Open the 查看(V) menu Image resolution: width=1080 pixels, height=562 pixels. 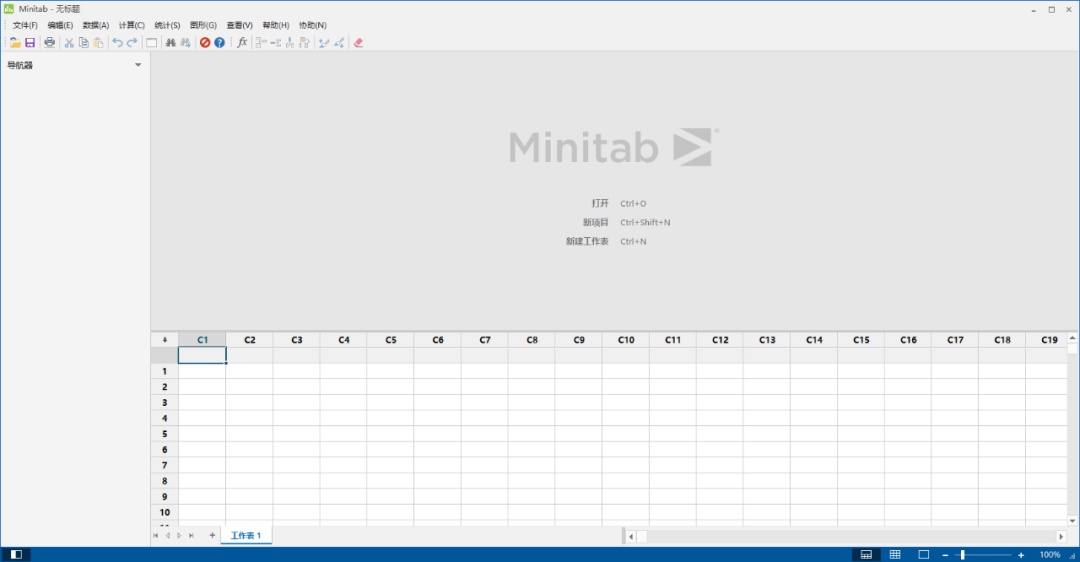tap(240, 25)
